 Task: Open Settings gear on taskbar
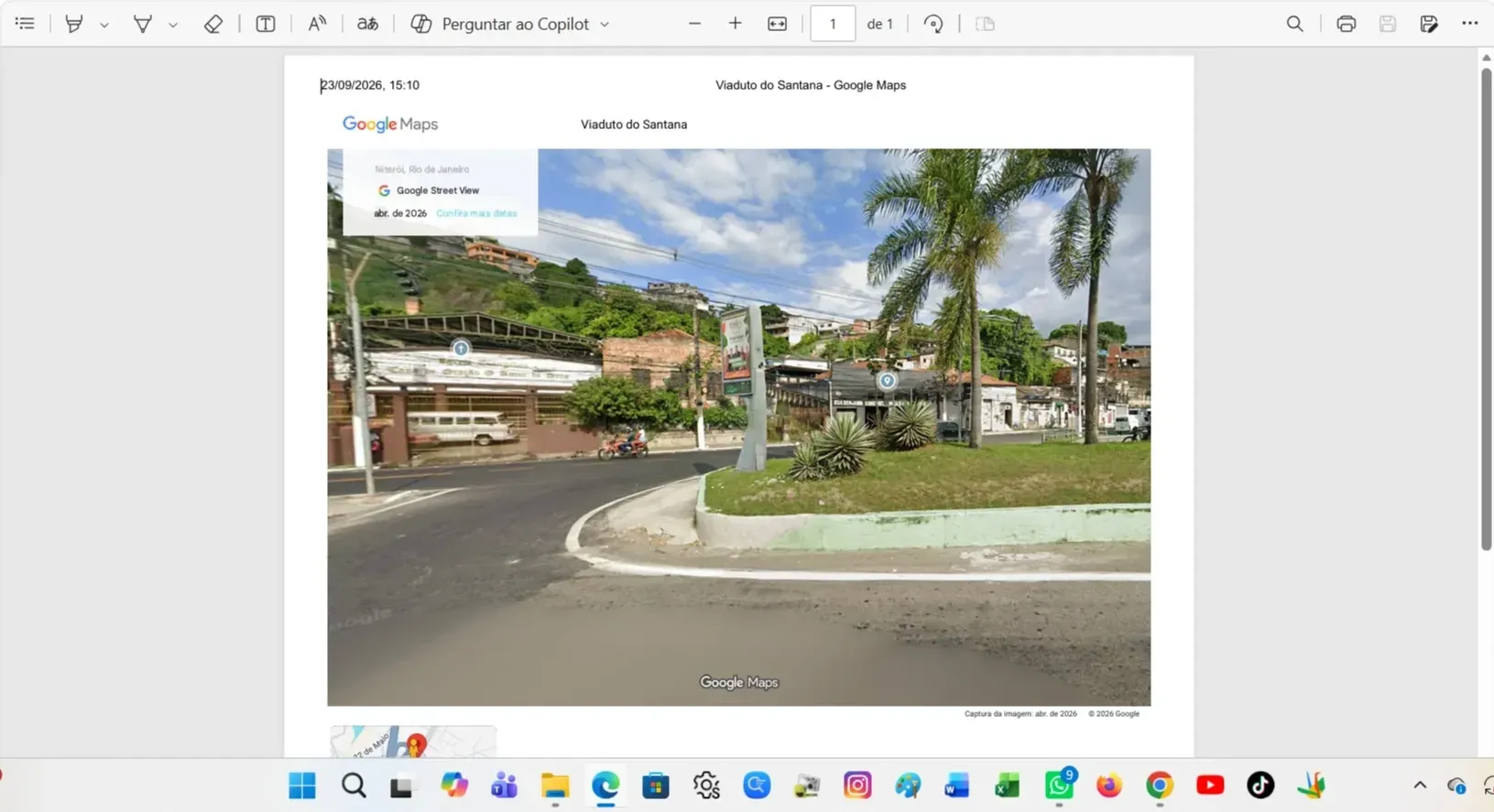706,785
